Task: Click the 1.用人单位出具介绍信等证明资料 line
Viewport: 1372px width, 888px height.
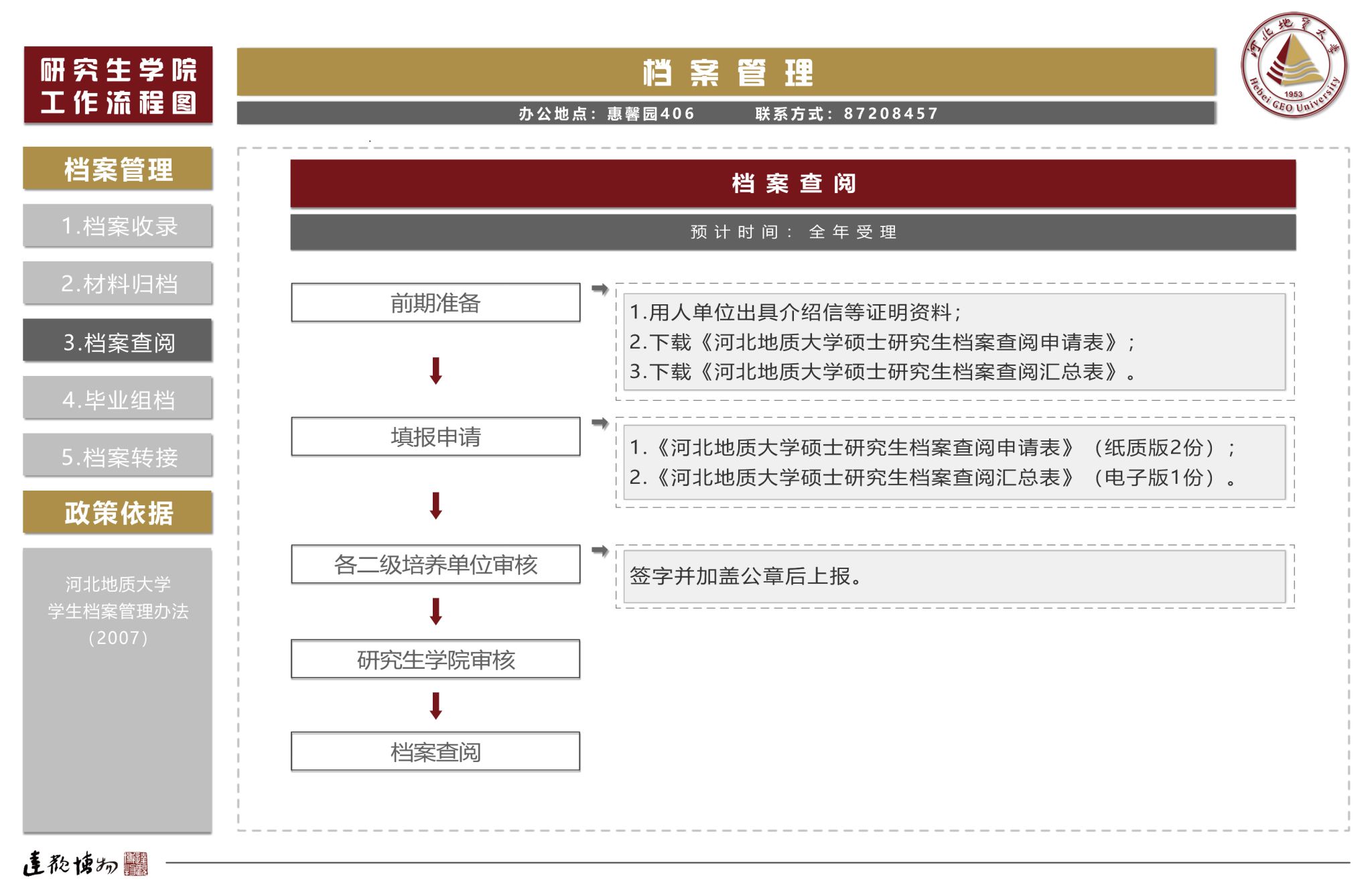Action: [x=796, y=312]
